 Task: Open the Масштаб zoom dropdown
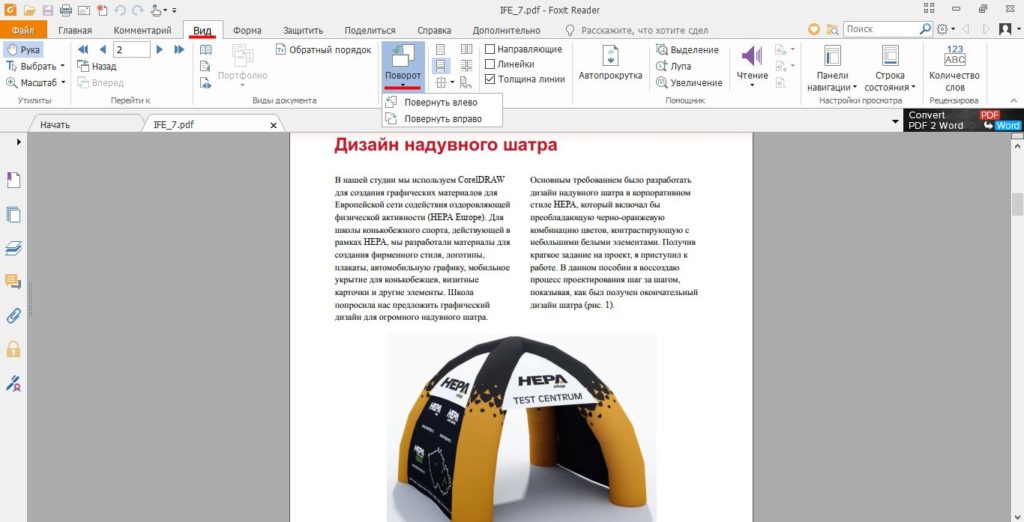coord(35,82)
